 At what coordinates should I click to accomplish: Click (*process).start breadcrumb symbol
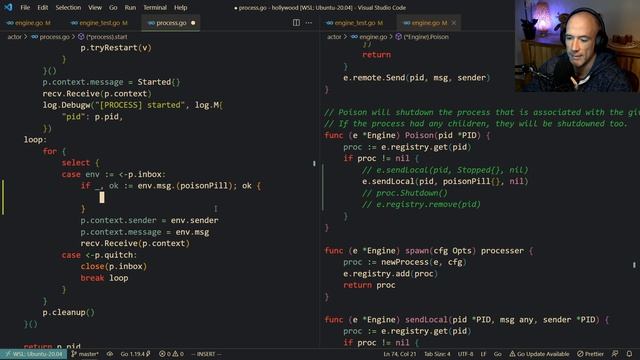pyautogui.click(x=107, y=37)
